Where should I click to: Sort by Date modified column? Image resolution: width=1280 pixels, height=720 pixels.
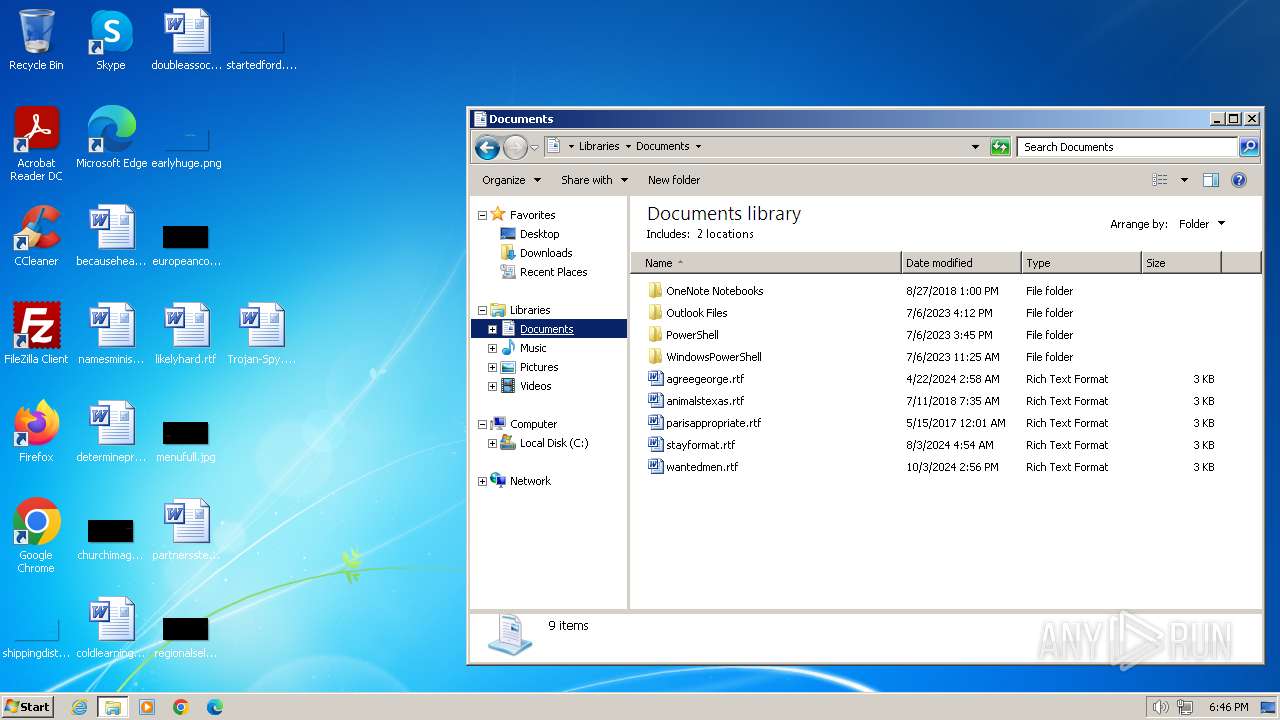point(961,263)
